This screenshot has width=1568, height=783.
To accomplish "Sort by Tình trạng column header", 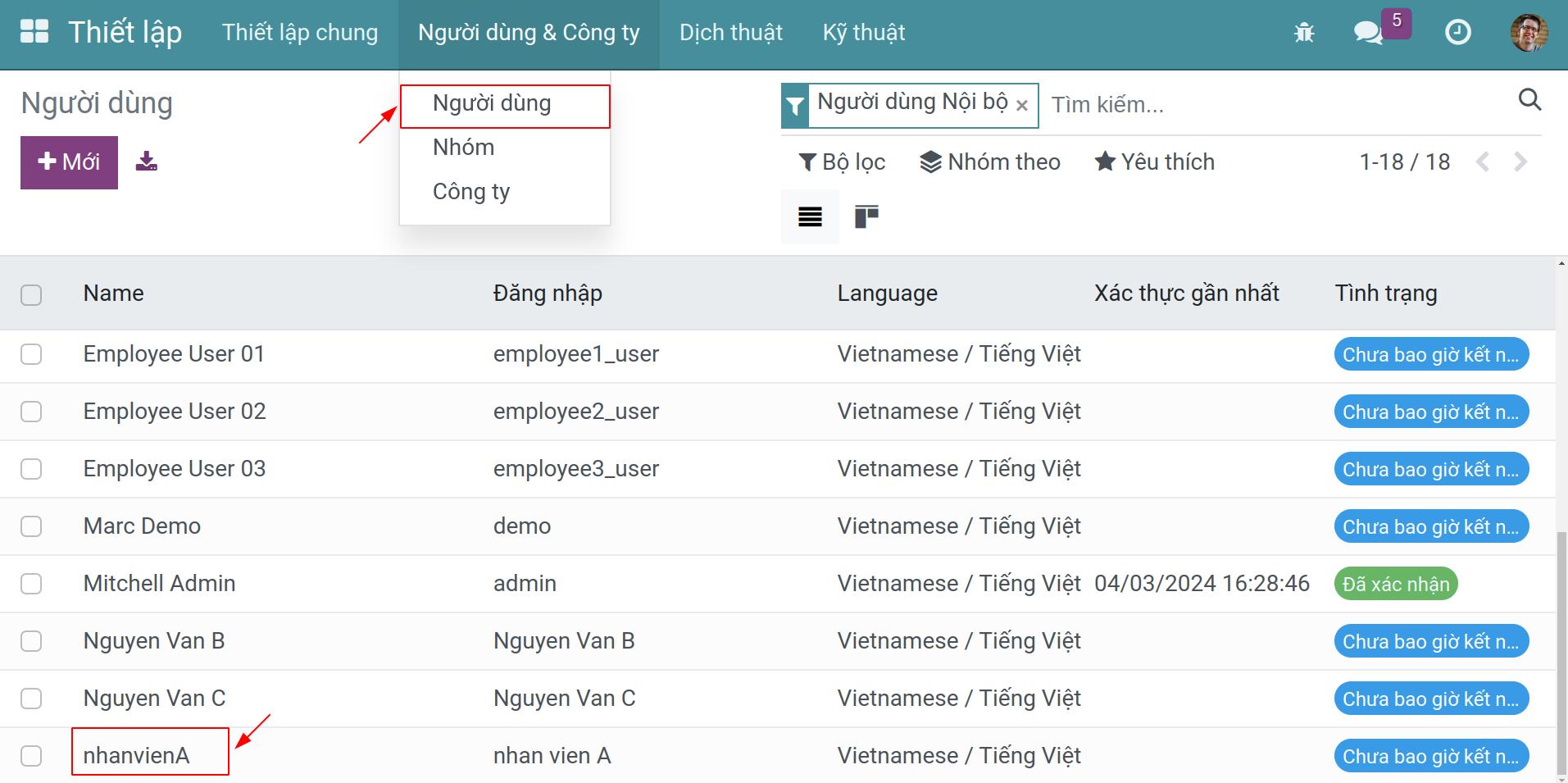I will [x=1385, y=294].
